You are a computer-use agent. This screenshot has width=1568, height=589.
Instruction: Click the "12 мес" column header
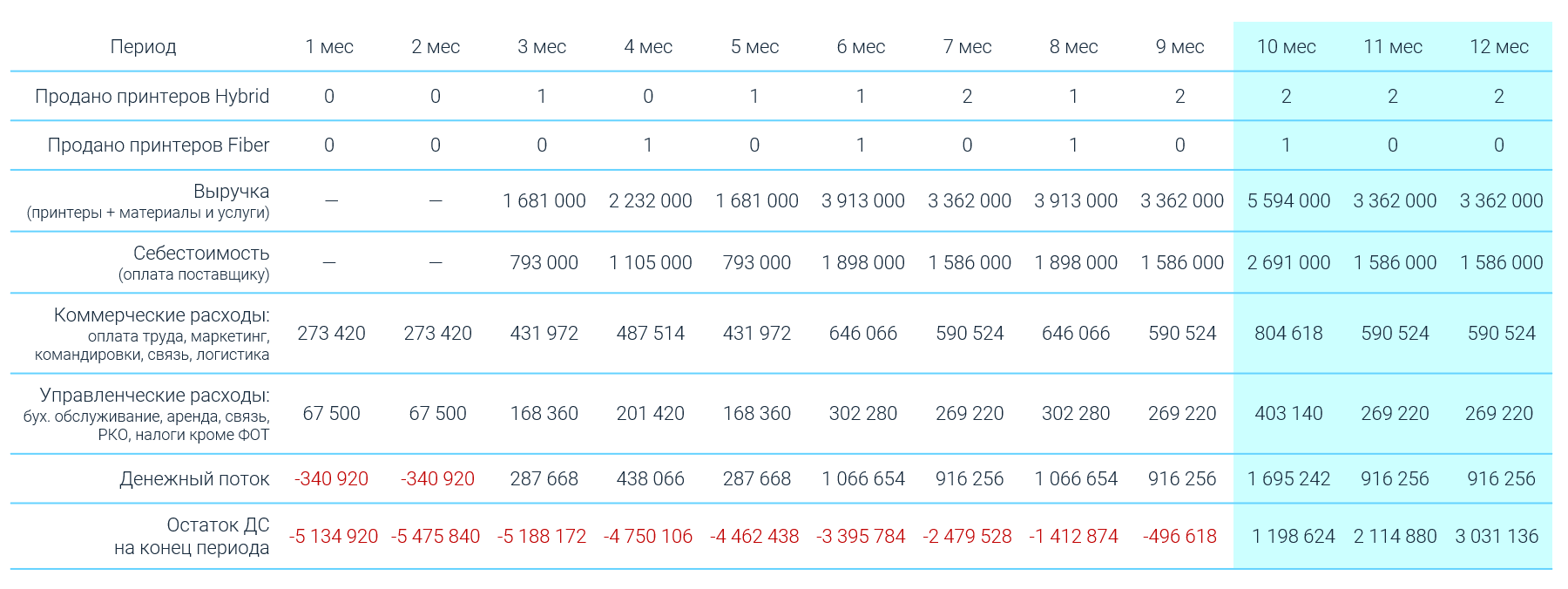click(x=1498, y=47)
